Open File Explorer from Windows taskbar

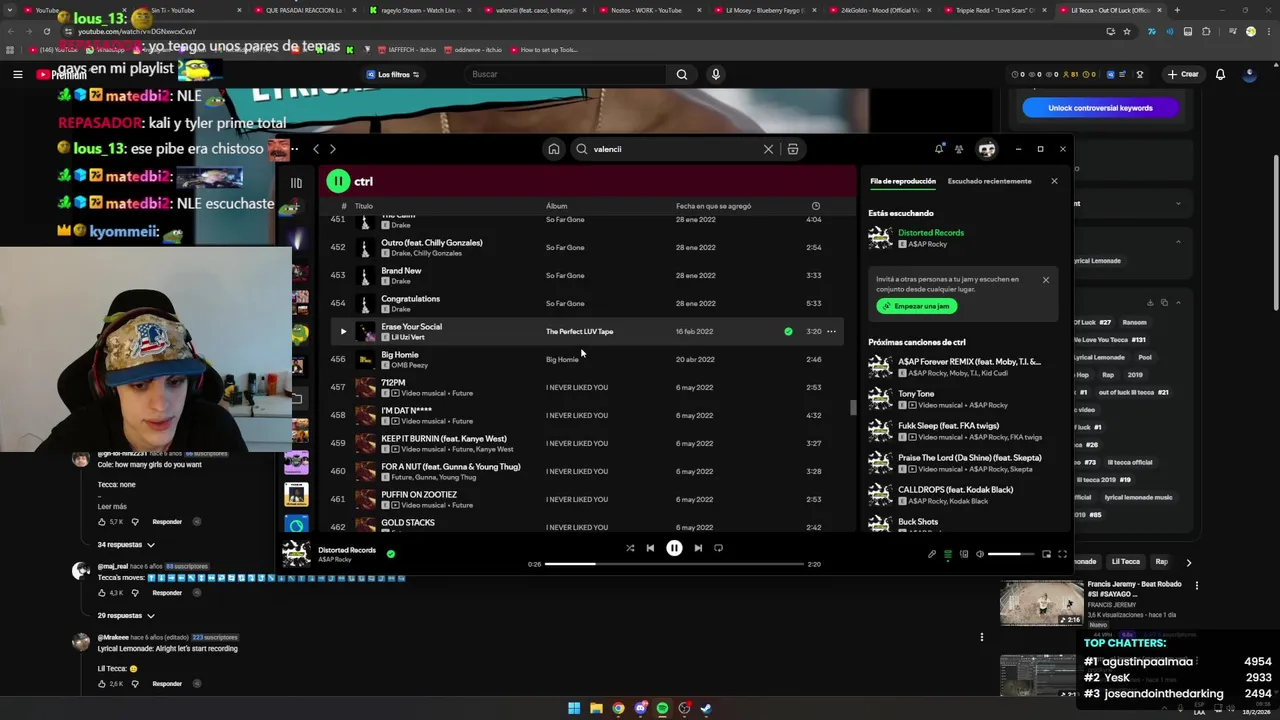click(x=596, y=708)
